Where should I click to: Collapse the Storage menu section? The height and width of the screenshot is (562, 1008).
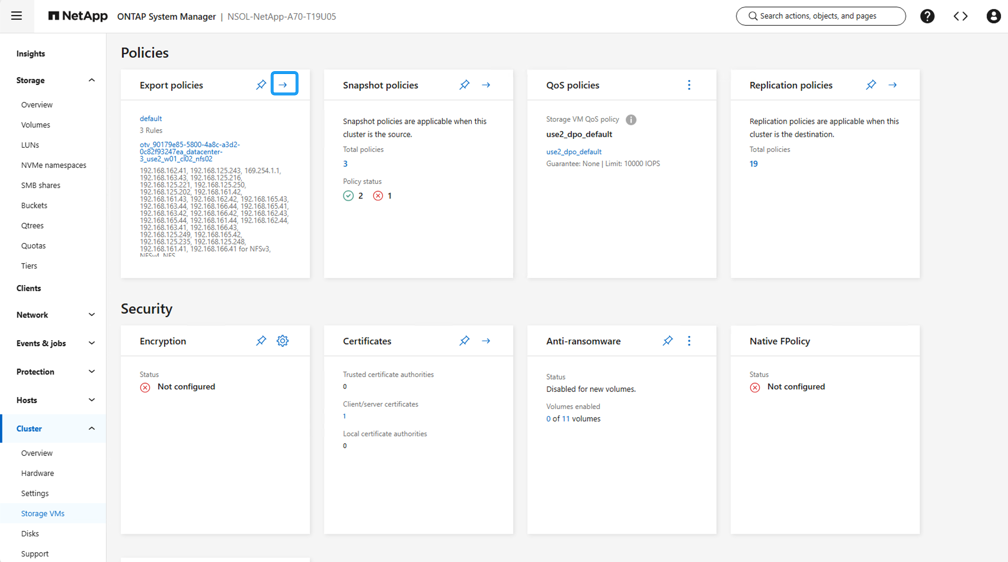point(92,80)
